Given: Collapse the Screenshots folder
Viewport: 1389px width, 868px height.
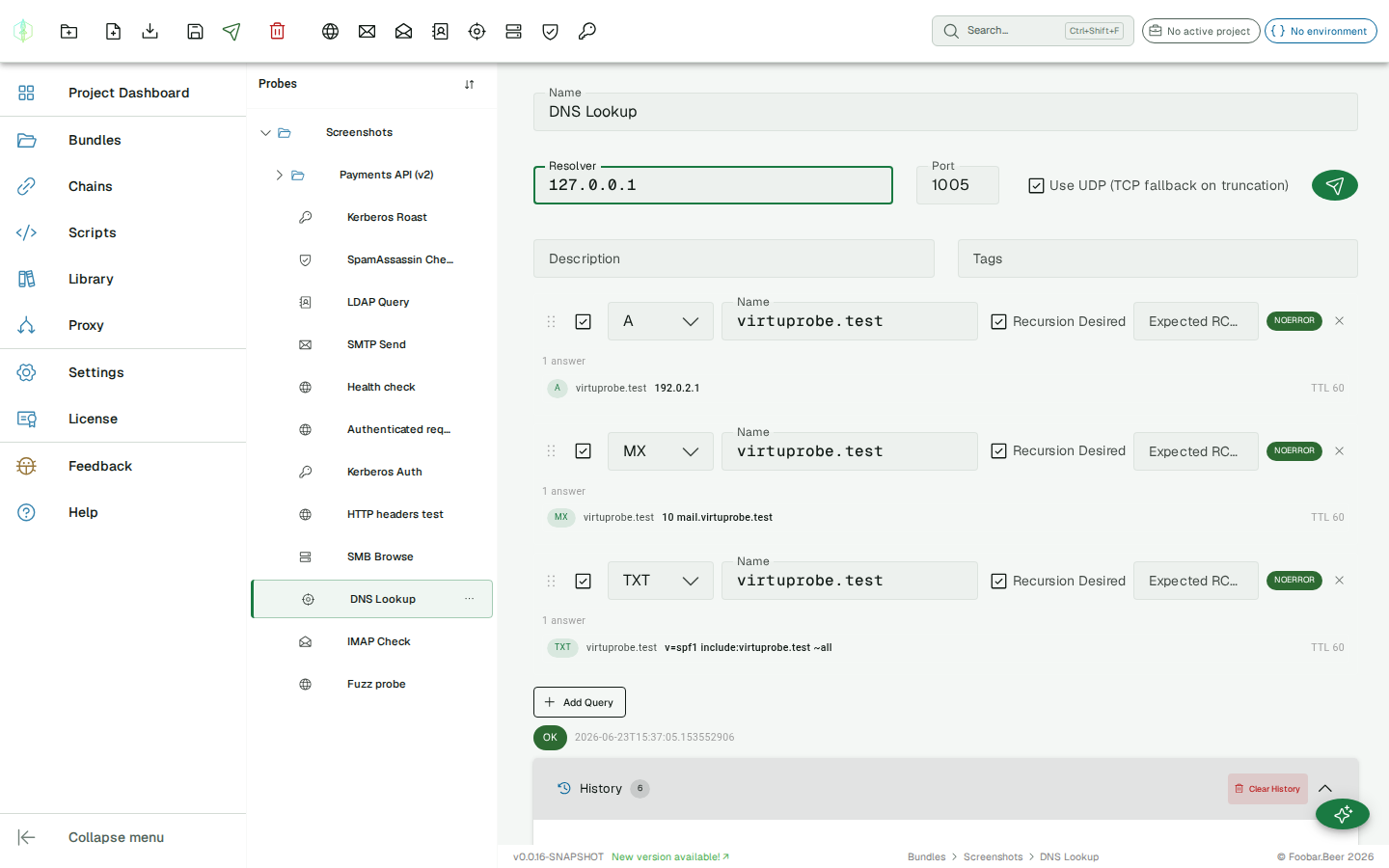Looking at the screenshot, I should [265, 133].
